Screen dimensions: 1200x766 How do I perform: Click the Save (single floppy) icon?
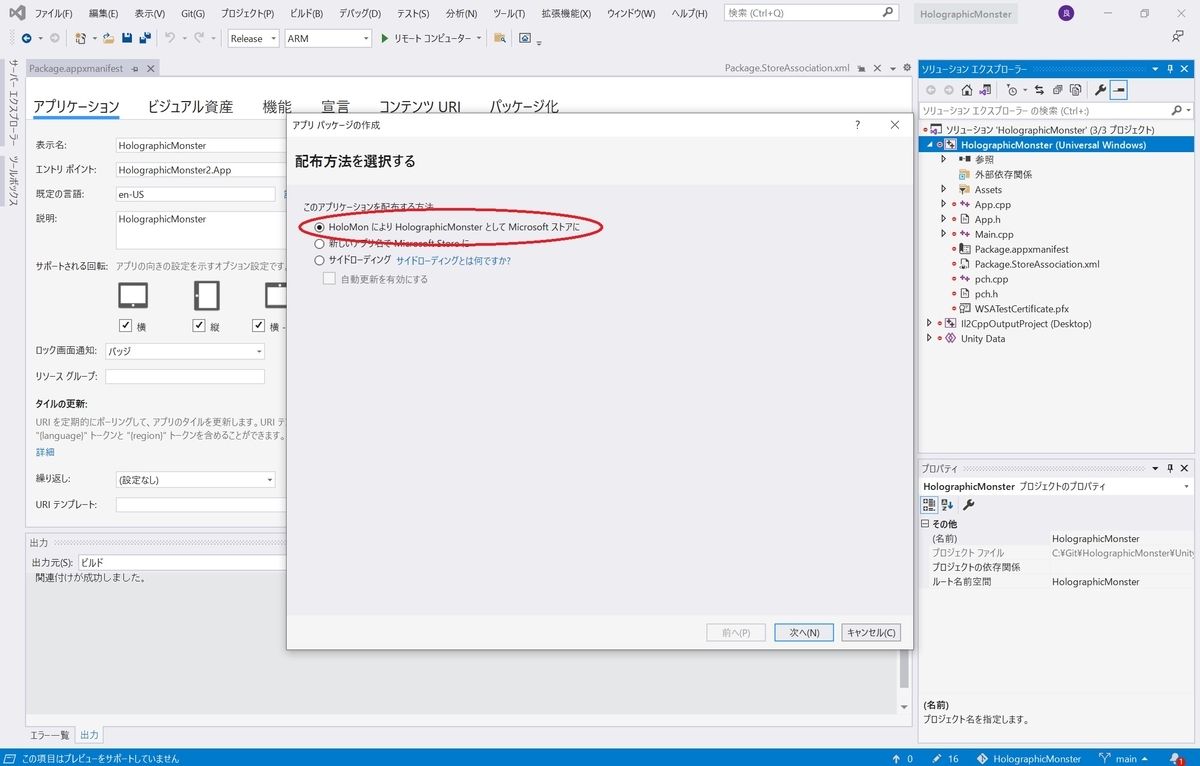tap(127, 38)
